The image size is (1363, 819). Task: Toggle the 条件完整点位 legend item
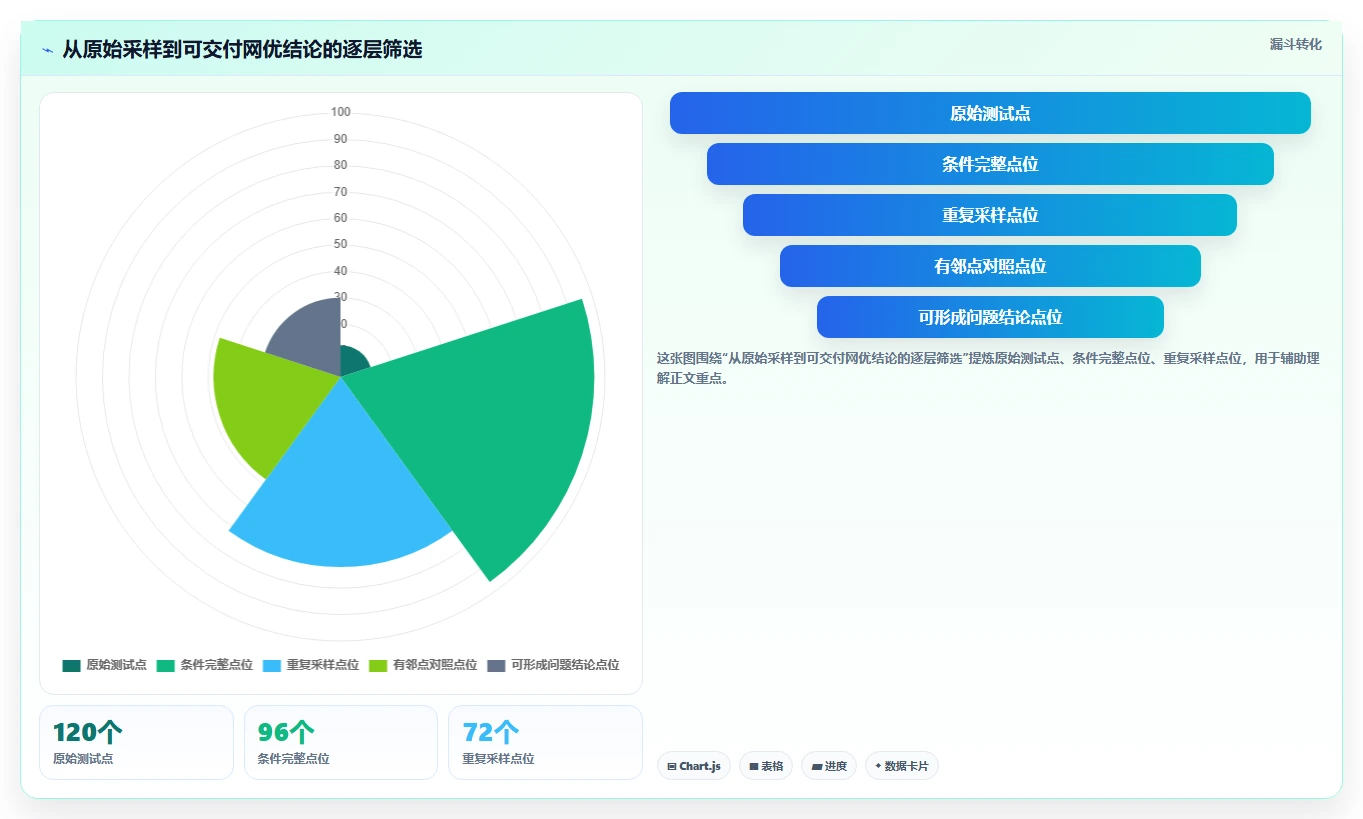(x=204, y=665)
